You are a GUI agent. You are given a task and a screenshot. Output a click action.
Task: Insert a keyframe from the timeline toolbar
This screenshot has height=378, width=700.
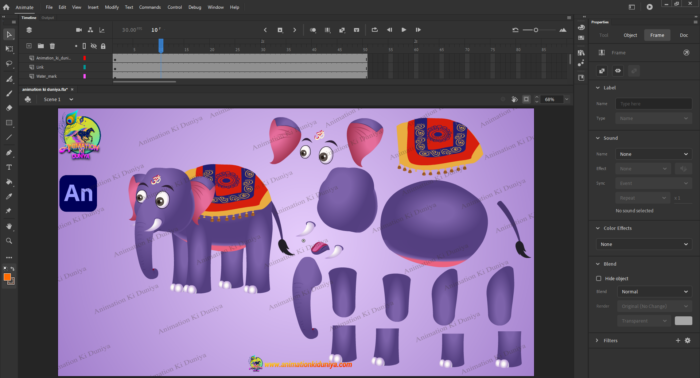pyautogui.click(x=280, y=30)
